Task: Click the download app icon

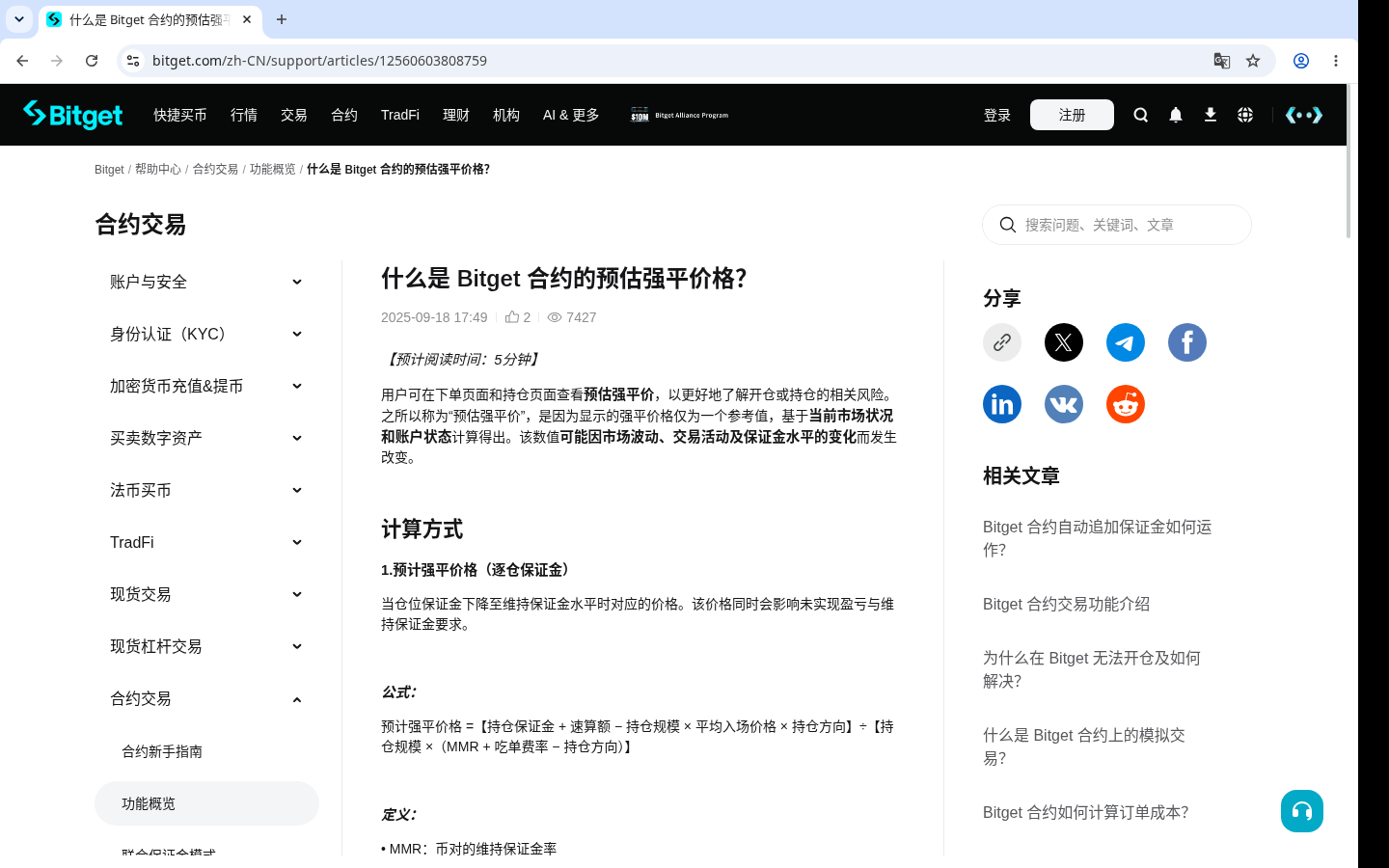Action: (1211, 115)
